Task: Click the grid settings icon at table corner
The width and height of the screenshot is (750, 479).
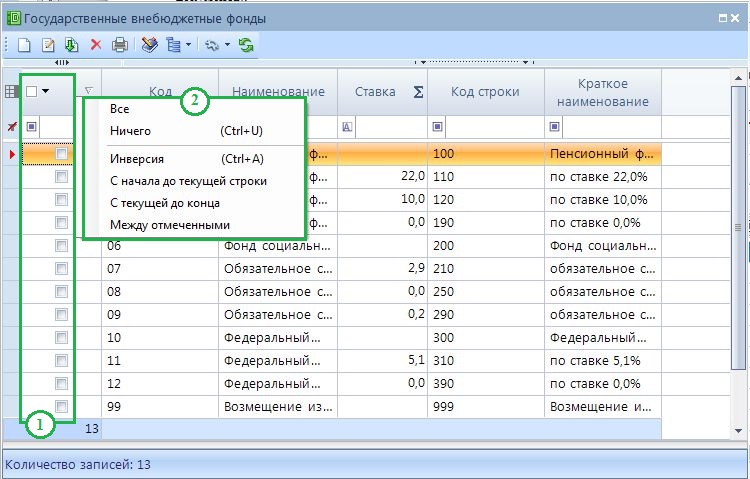Action: point(12,91)
